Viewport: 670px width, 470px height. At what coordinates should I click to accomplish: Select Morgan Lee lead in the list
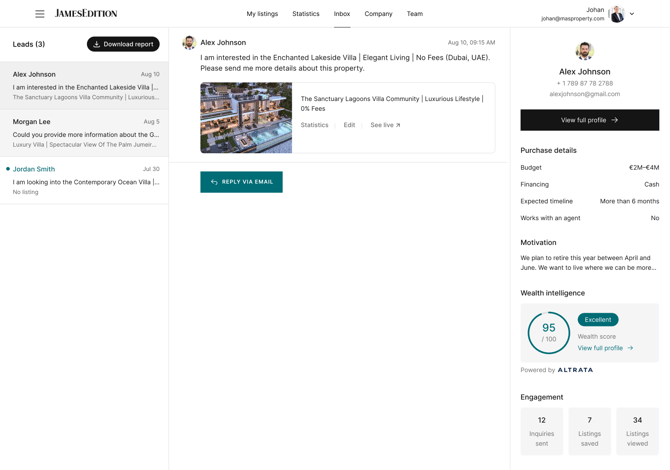coord(84,133)
